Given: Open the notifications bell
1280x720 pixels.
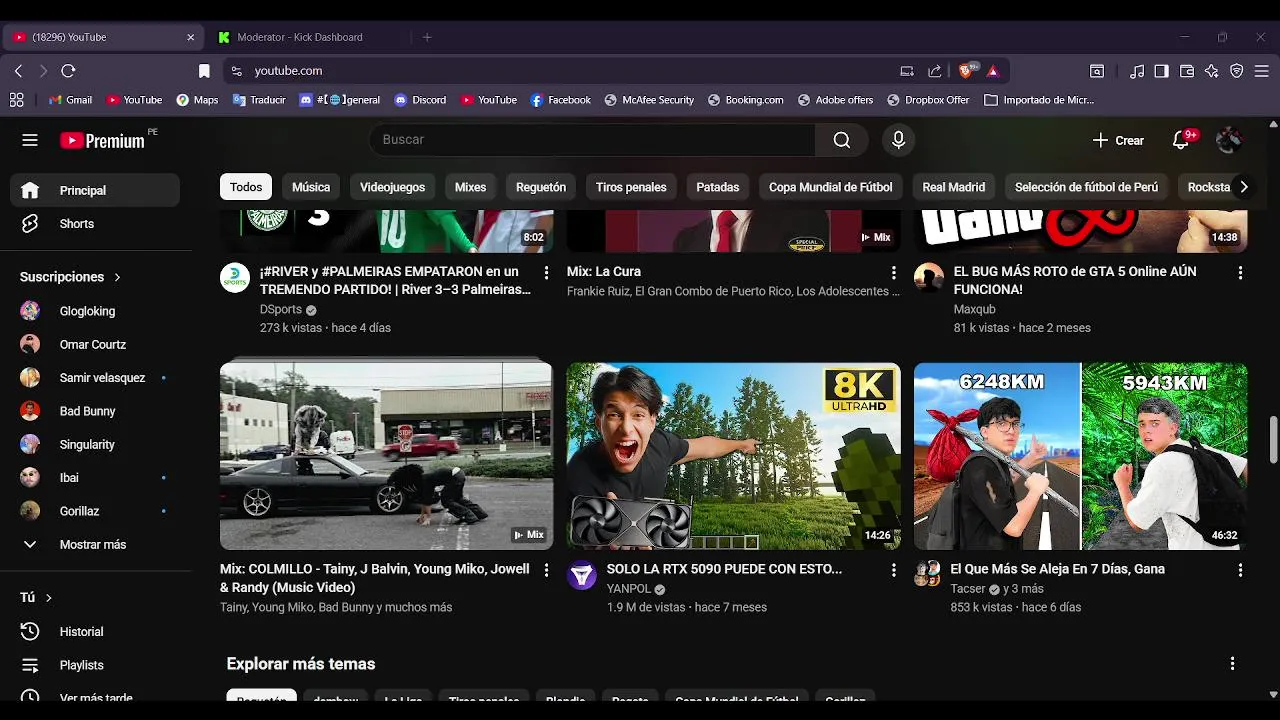Looking at the screenshot, I should 1181,140.
